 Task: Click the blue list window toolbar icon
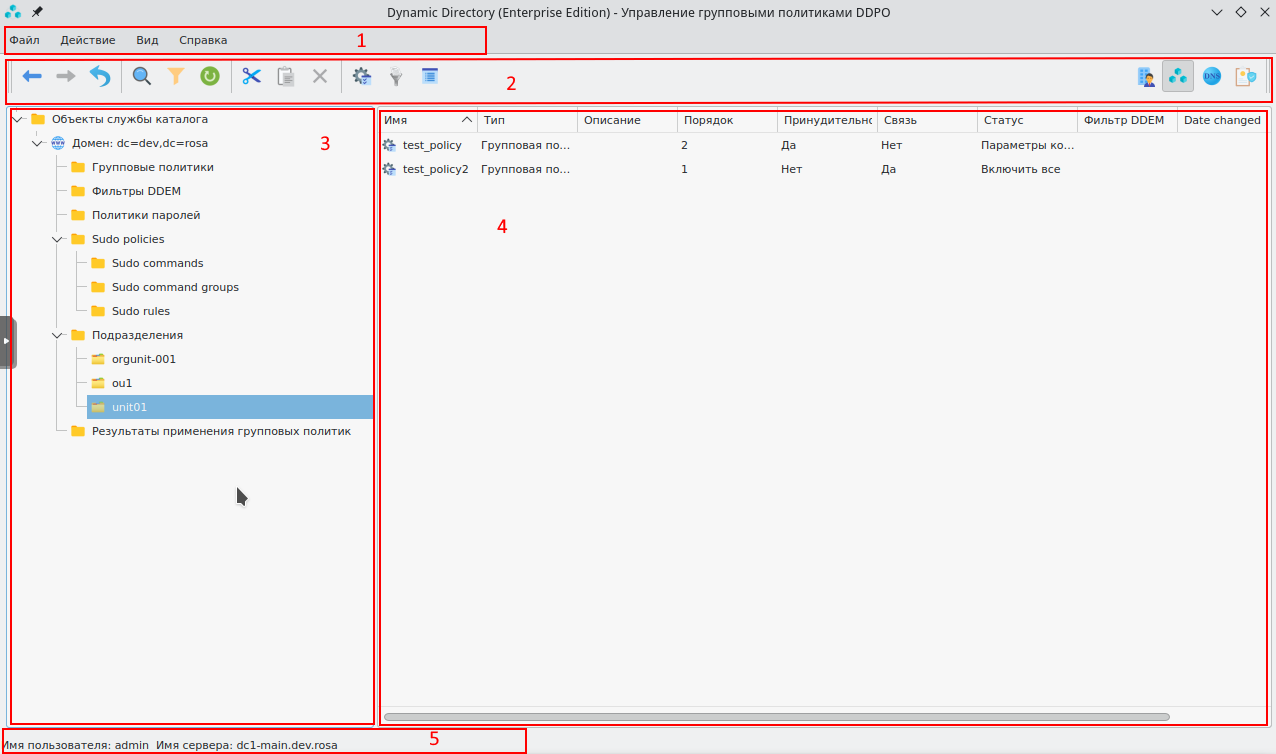tap(430, 76)
